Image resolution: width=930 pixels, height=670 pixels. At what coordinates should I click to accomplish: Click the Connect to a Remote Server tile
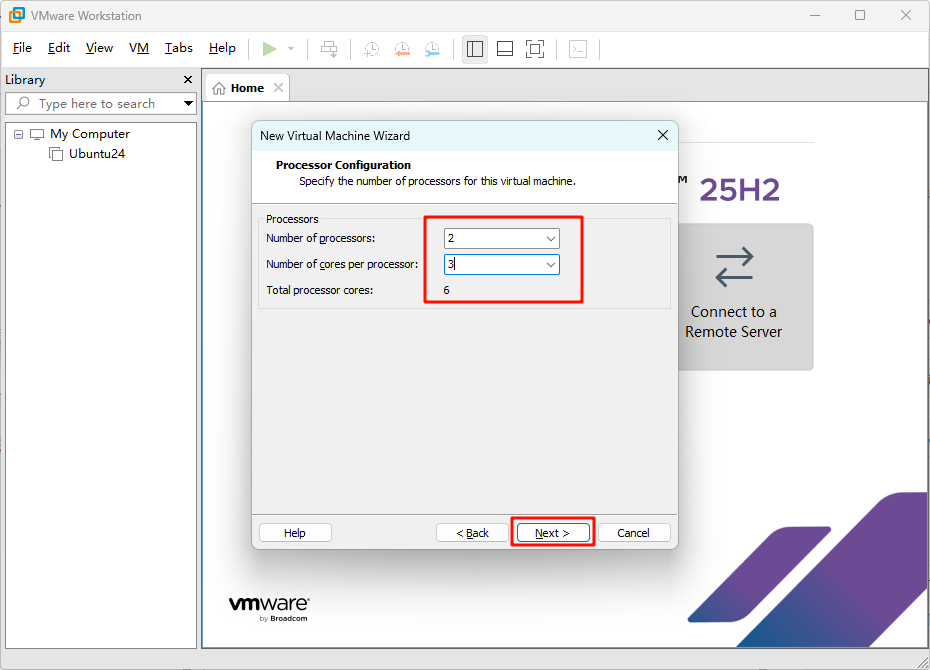tap(744, 297)
